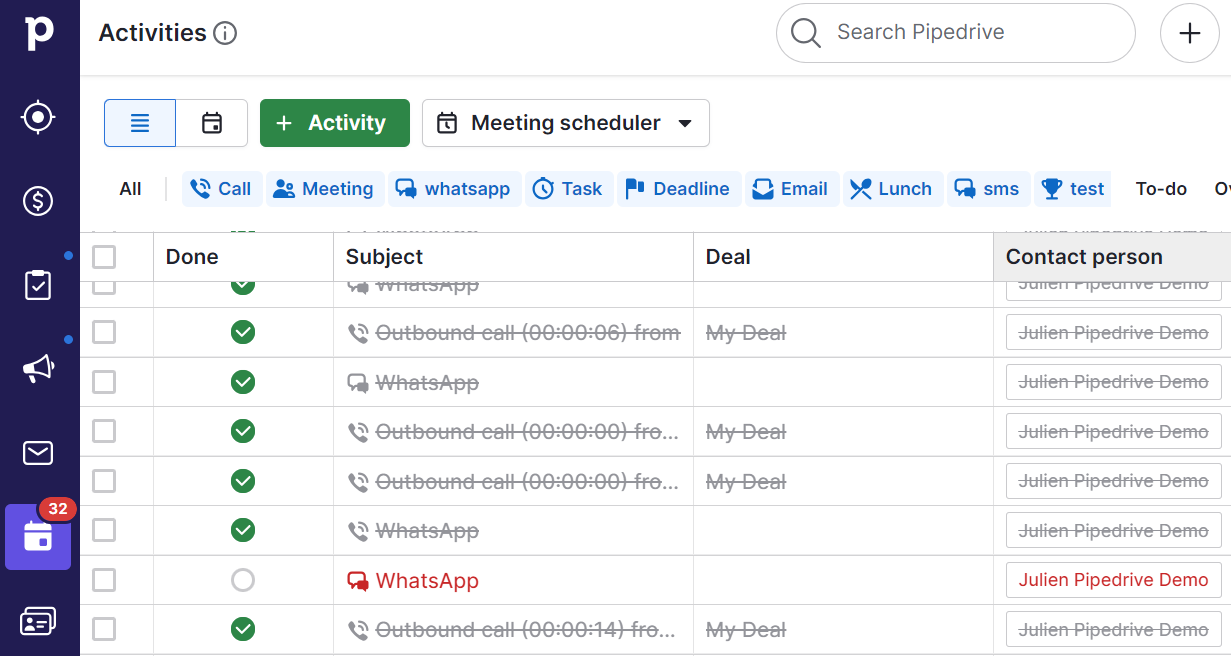Image resolution: width=1231 pixels, height=656 pixels.
Task: Filter by test type
Action: tap(1073, 189)
